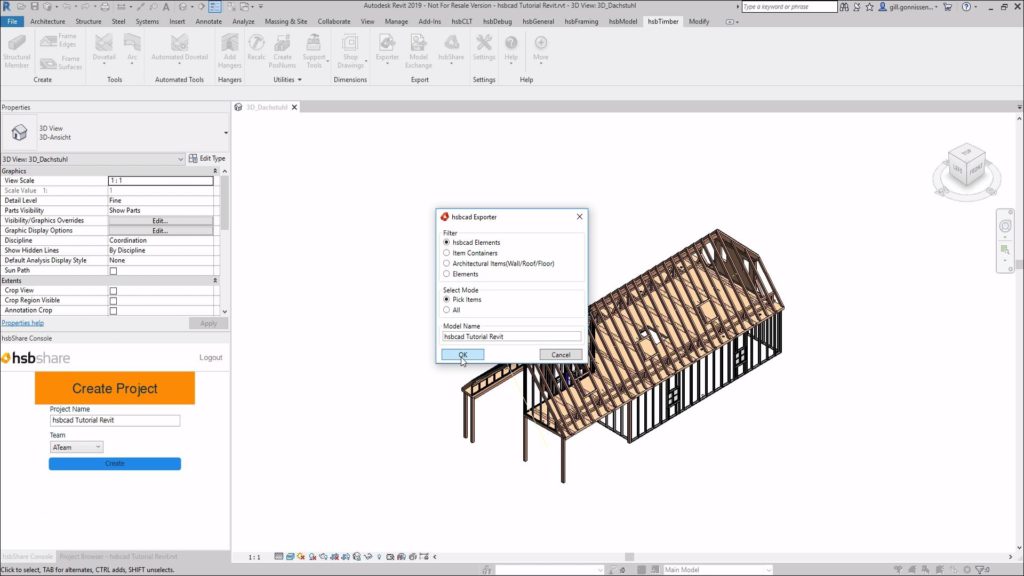
Task: Open the Arc tool
Action: (132, 49)
